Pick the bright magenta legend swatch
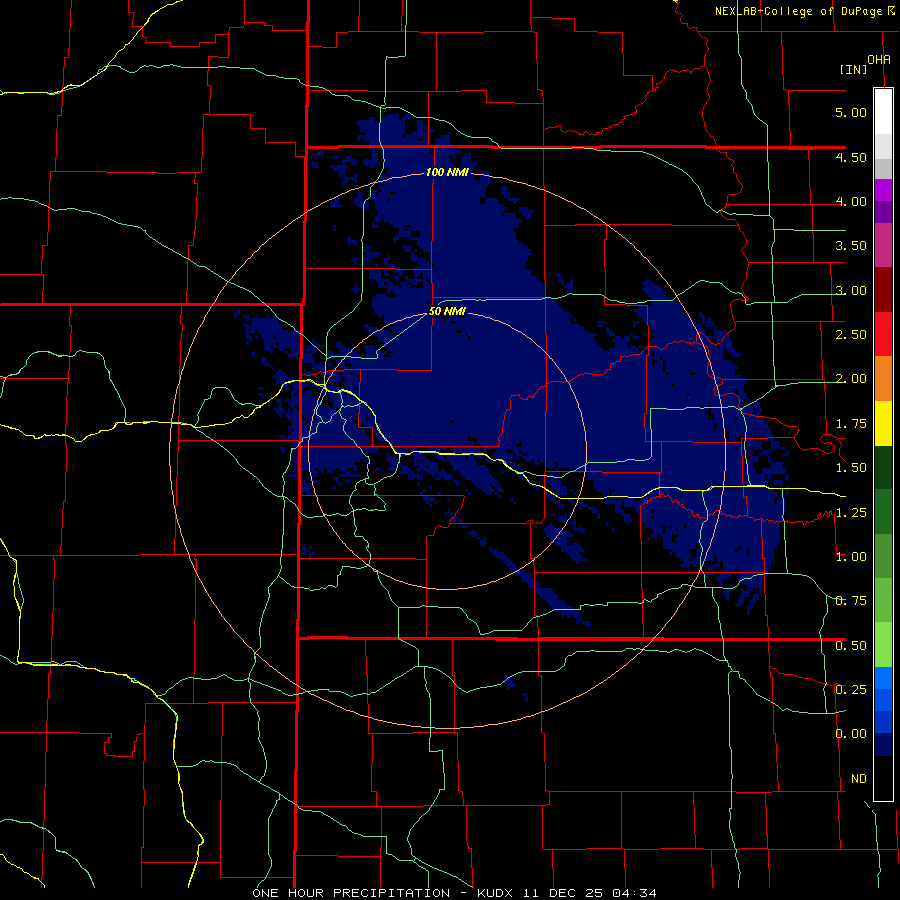900x900 pixels. pos(883,190)
